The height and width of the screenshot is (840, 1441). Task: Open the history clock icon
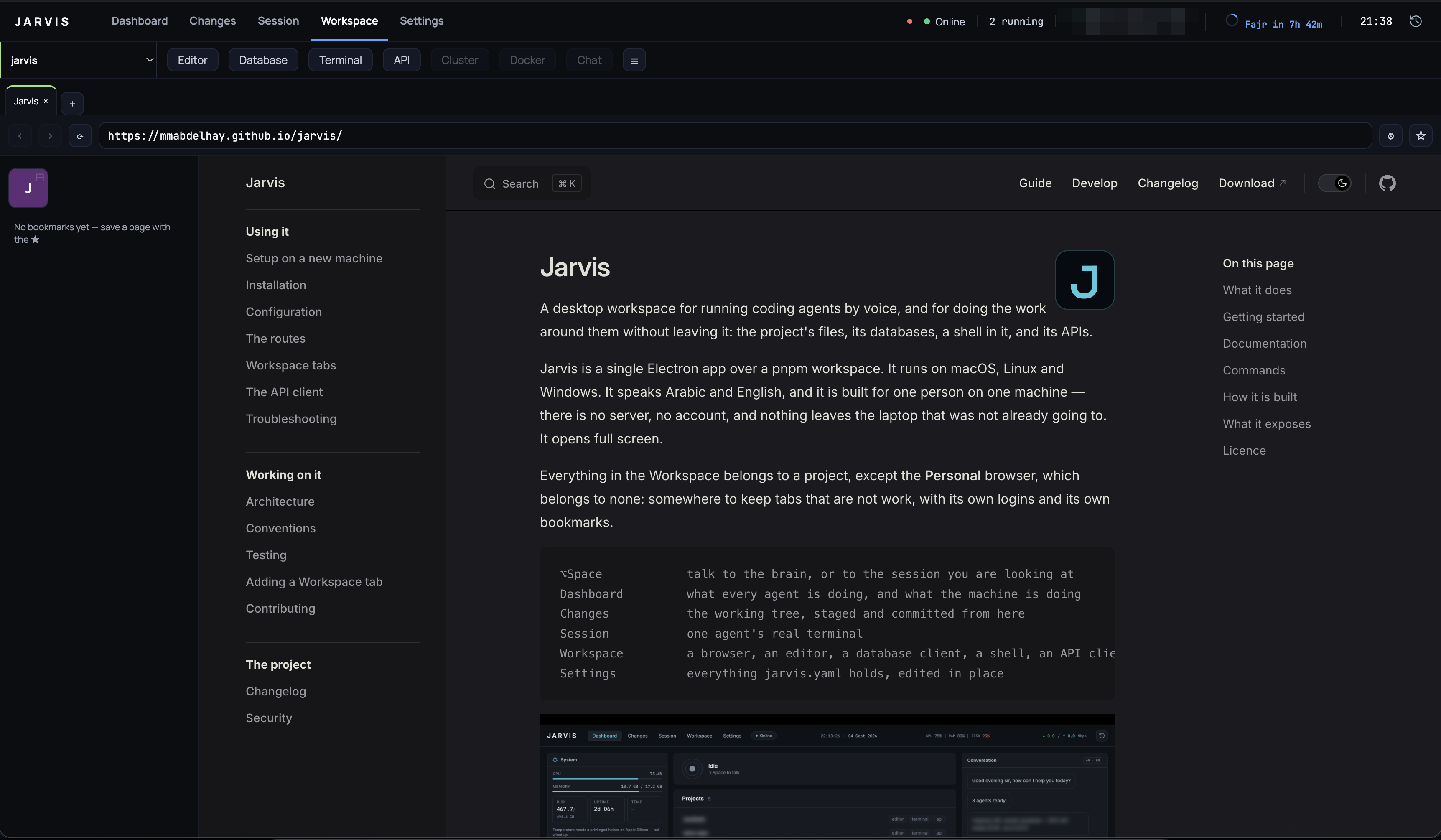click(1416, 21)
